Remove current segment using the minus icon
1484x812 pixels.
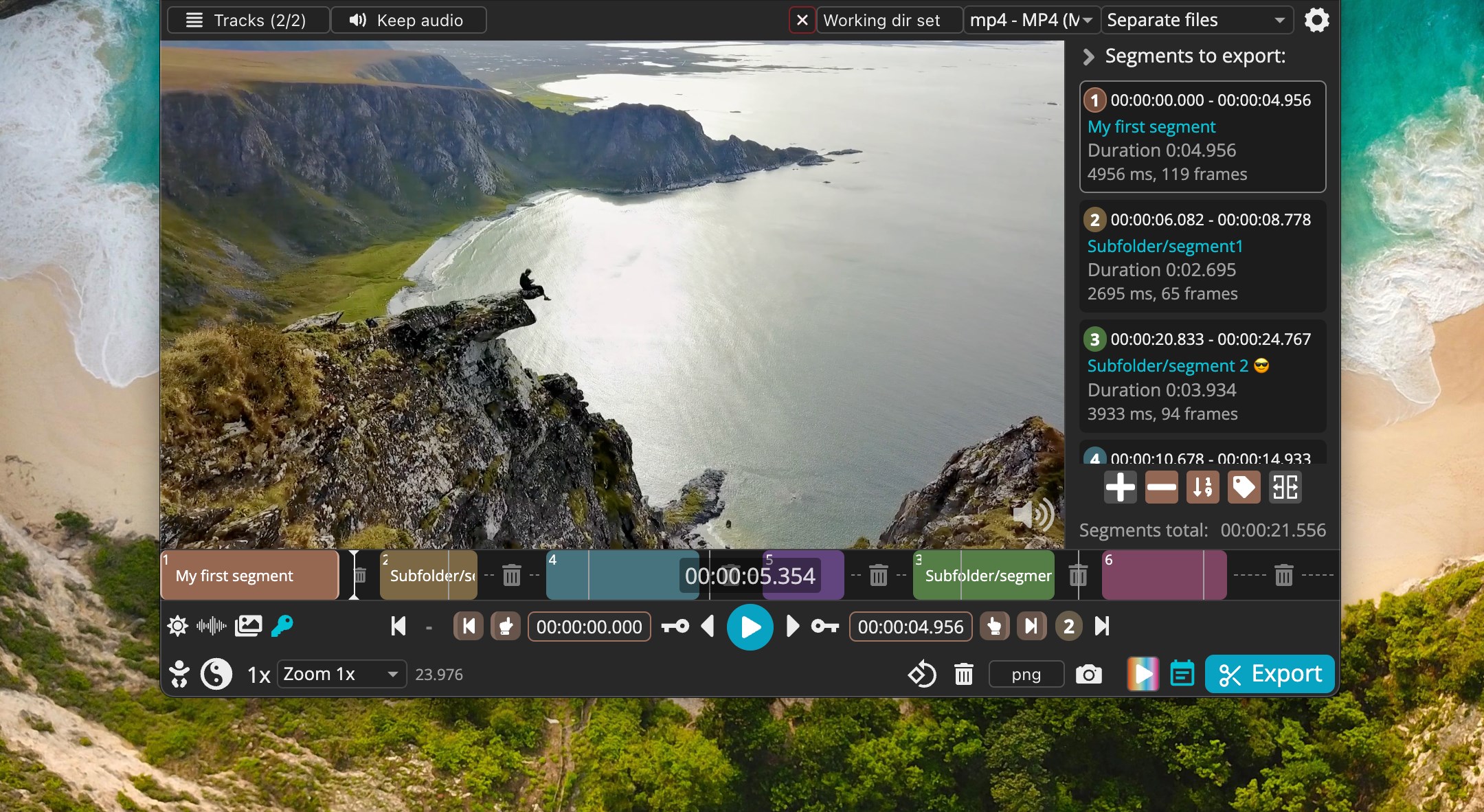[1160, 487]
